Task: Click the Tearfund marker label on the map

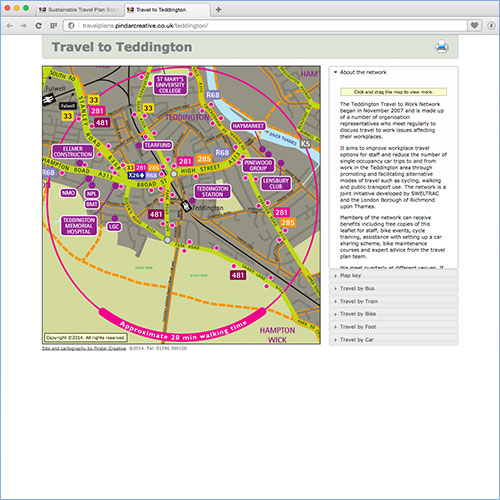Action: click(158, 145)
